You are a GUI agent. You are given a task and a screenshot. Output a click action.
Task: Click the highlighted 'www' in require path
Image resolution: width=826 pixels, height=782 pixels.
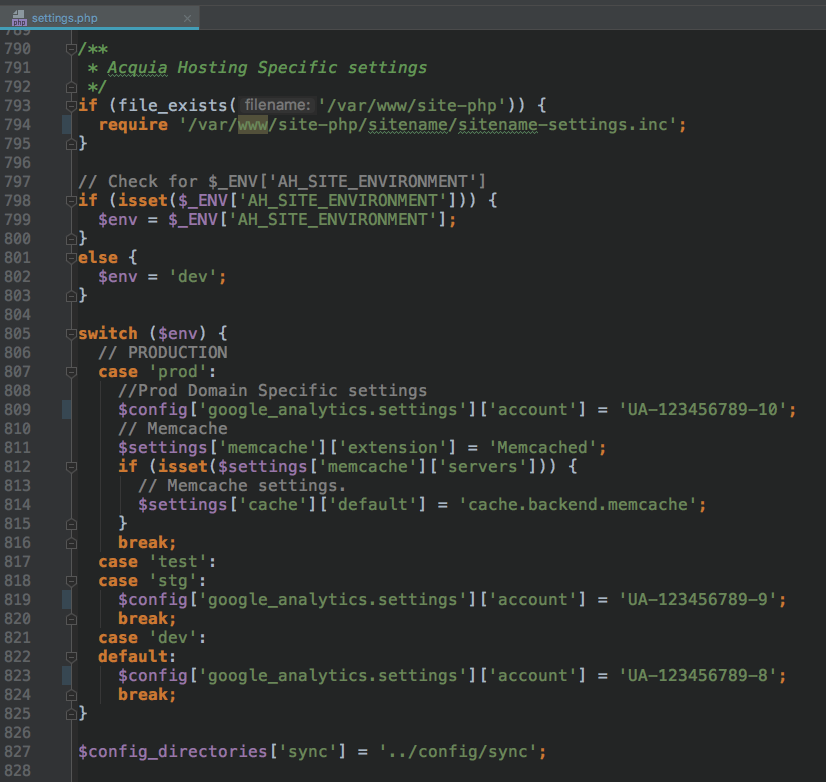point(253,125)
